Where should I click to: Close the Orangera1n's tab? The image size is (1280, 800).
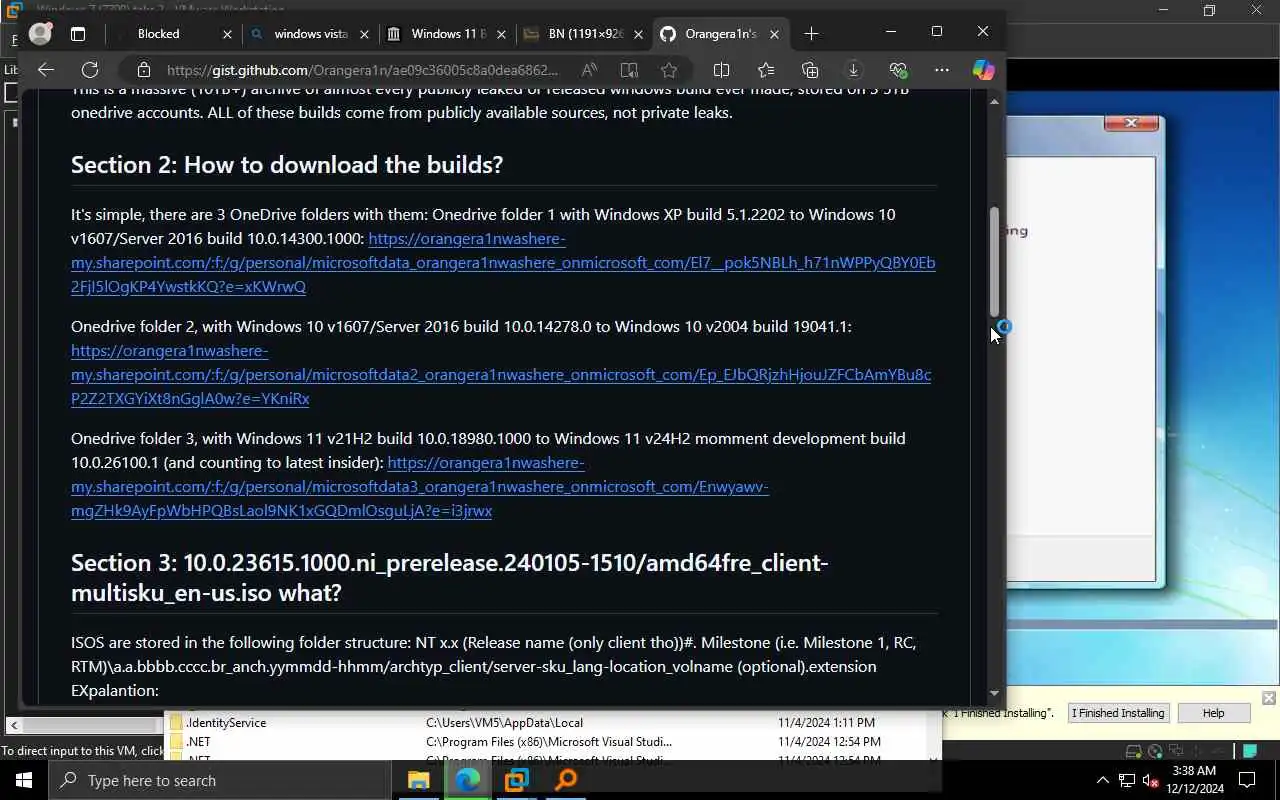(774, 34)
